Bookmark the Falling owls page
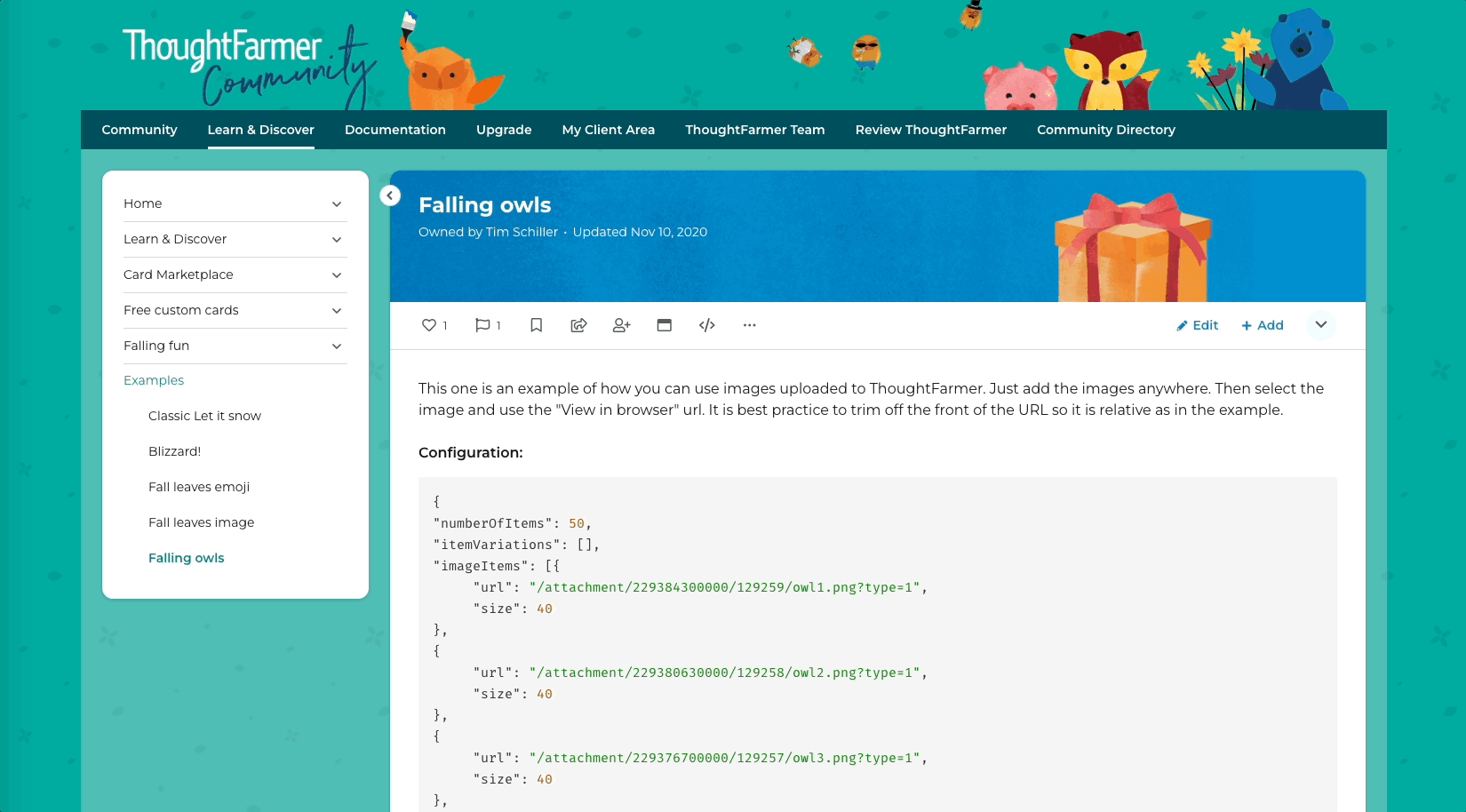Image resolution: width=1466 pixels, height=812 pixels. pyautogui.click(x=537, y=325)
